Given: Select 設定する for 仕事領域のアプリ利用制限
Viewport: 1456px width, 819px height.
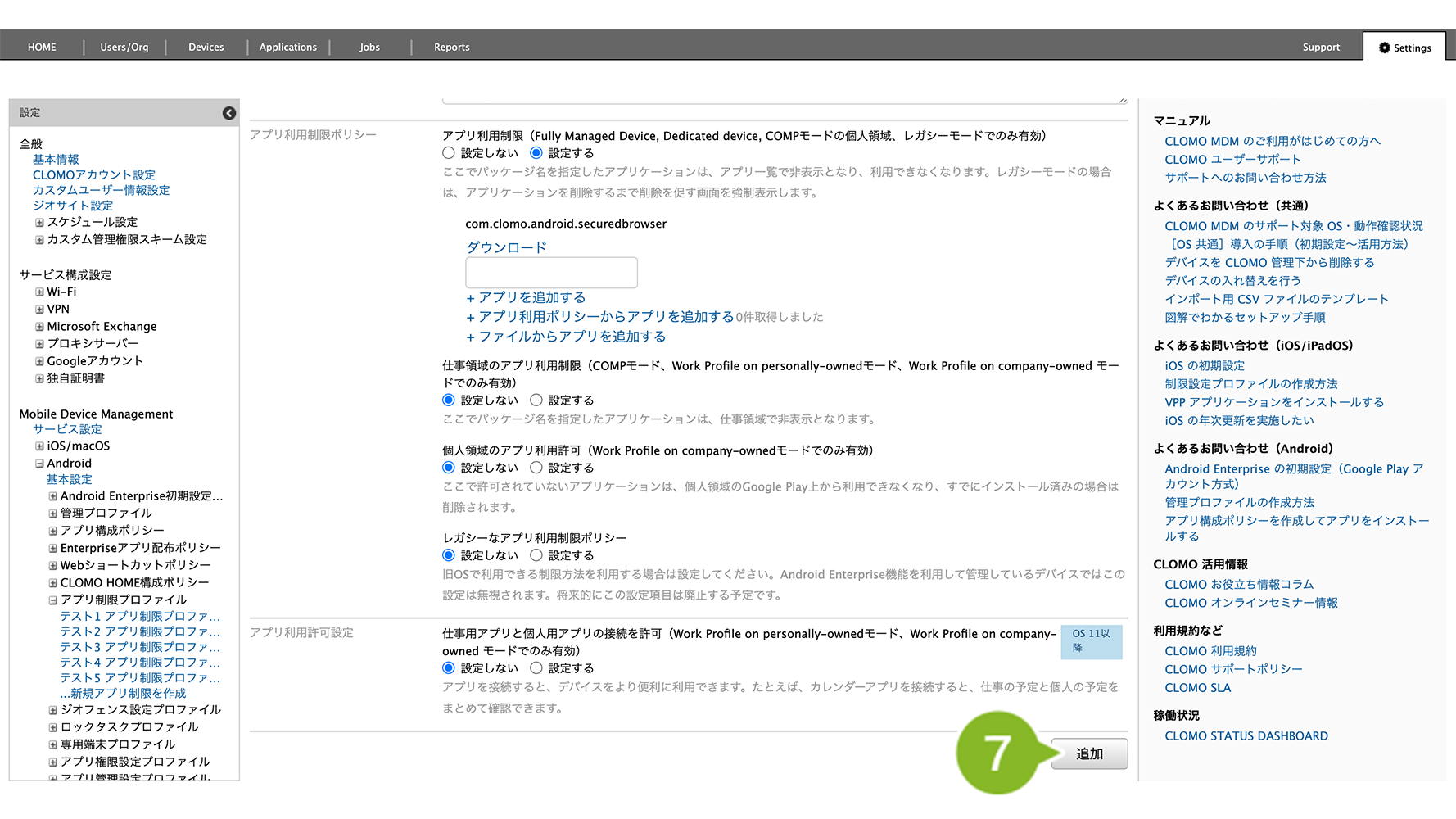Looking at the screenshot, I should [x=536, y=400].
